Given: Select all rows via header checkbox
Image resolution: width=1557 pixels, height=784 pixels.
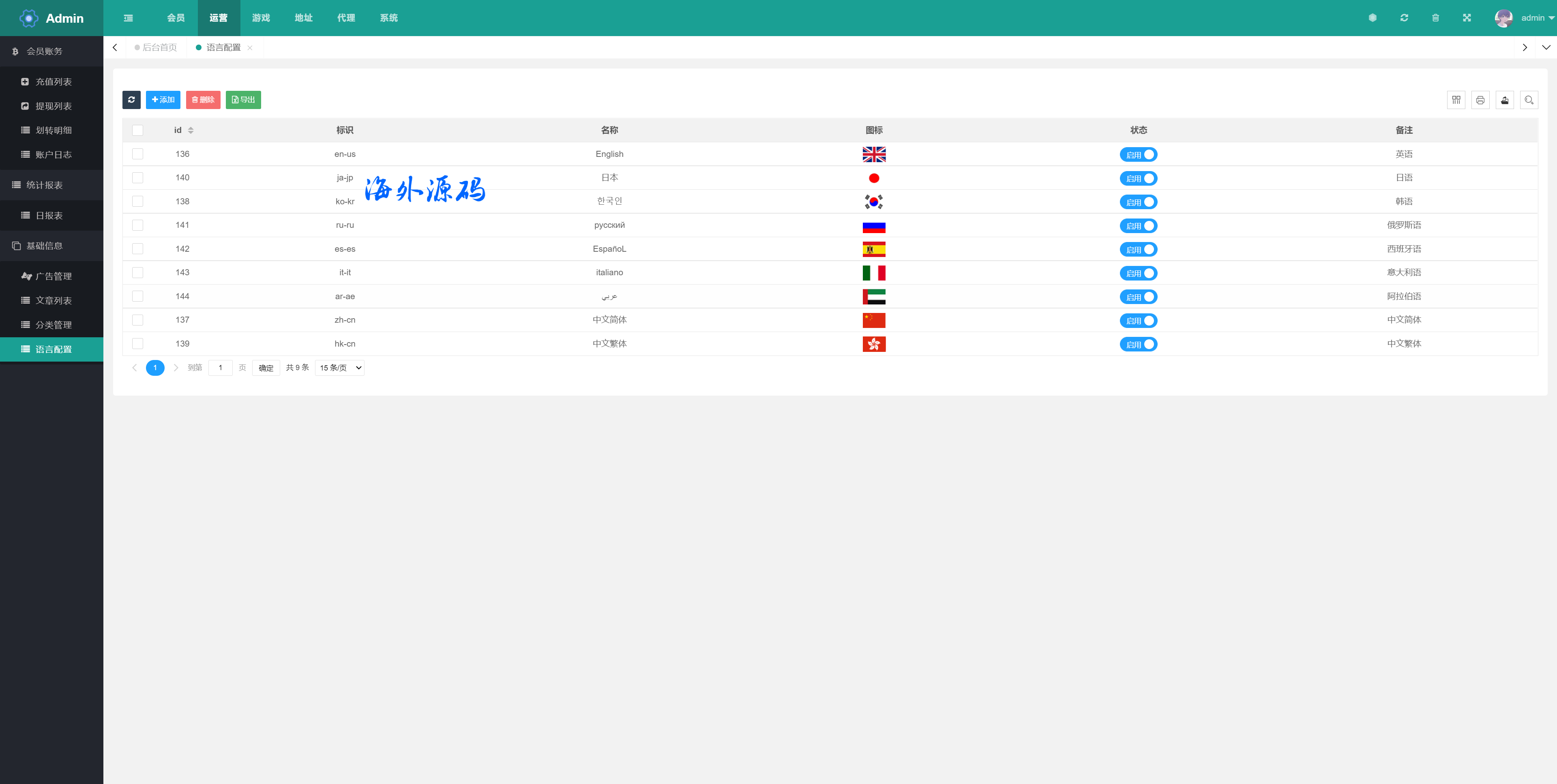Looking at the screenshot, I should 138,131.
